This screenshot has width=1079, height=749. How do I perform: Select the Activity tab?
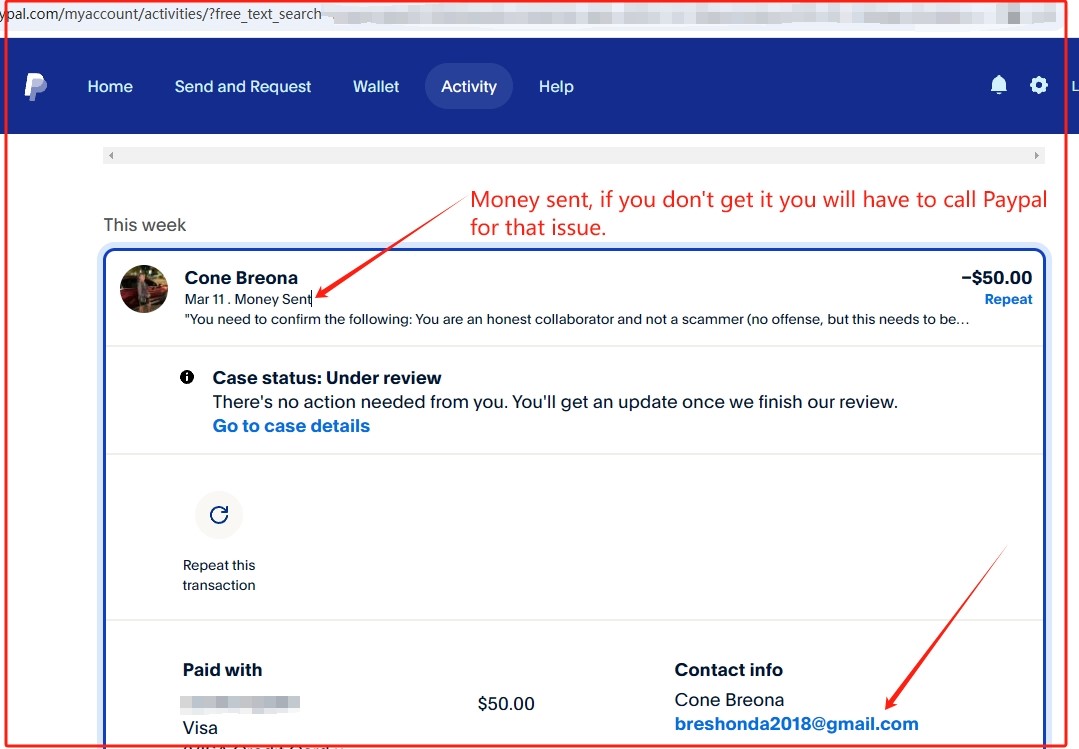coord(469,87)
